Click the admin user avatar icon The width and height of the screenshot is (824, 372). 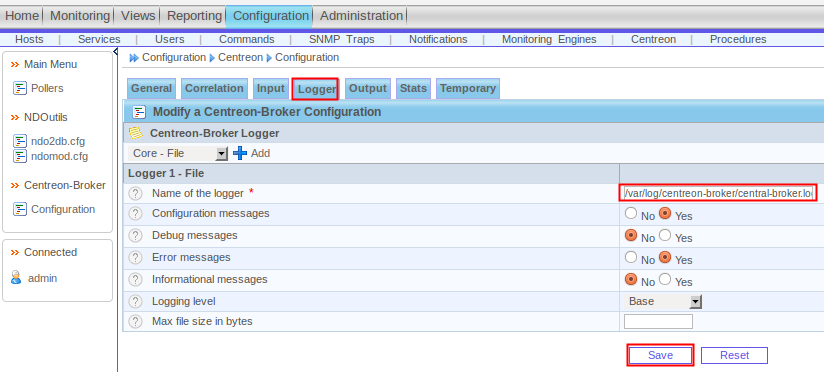pos(16,278)
